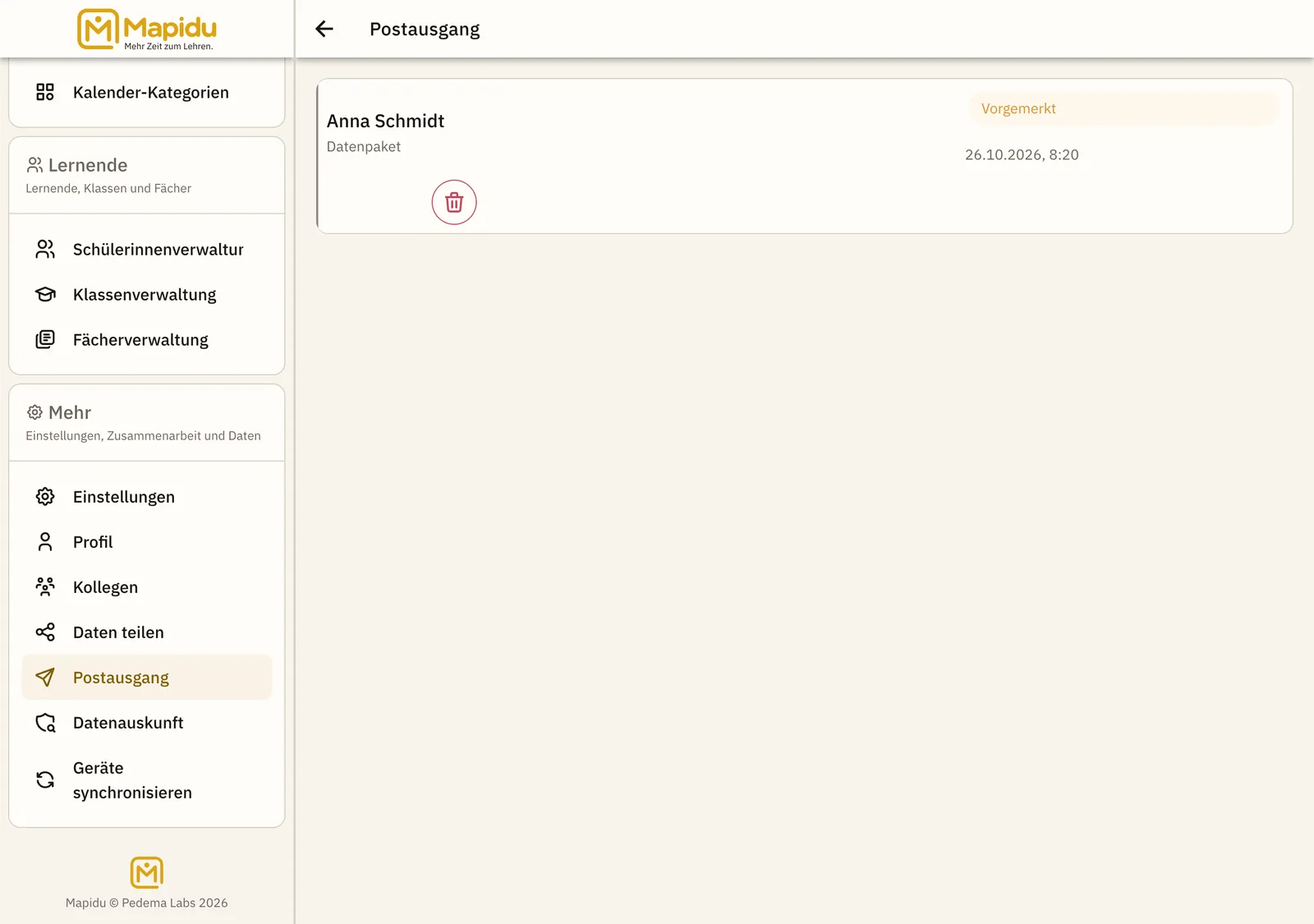
Task: Click the Schülerinnenverwaltung people icon
Action: click(45, 249)
